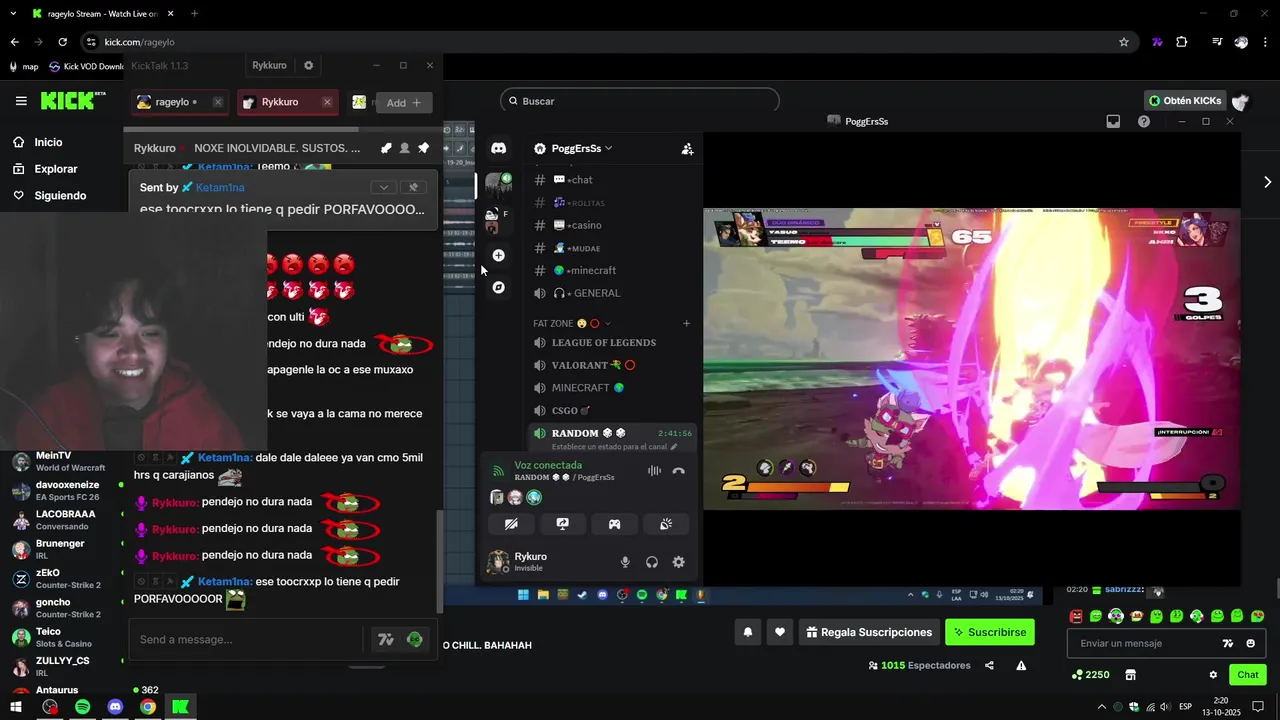Click Add channel button in KickTalk

click(404, 102)
